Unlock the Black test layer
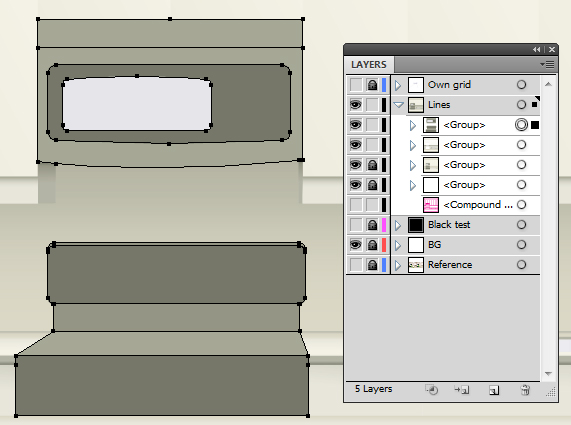The height and width of the screenshot is (425, 571). (x=372, y=225)
